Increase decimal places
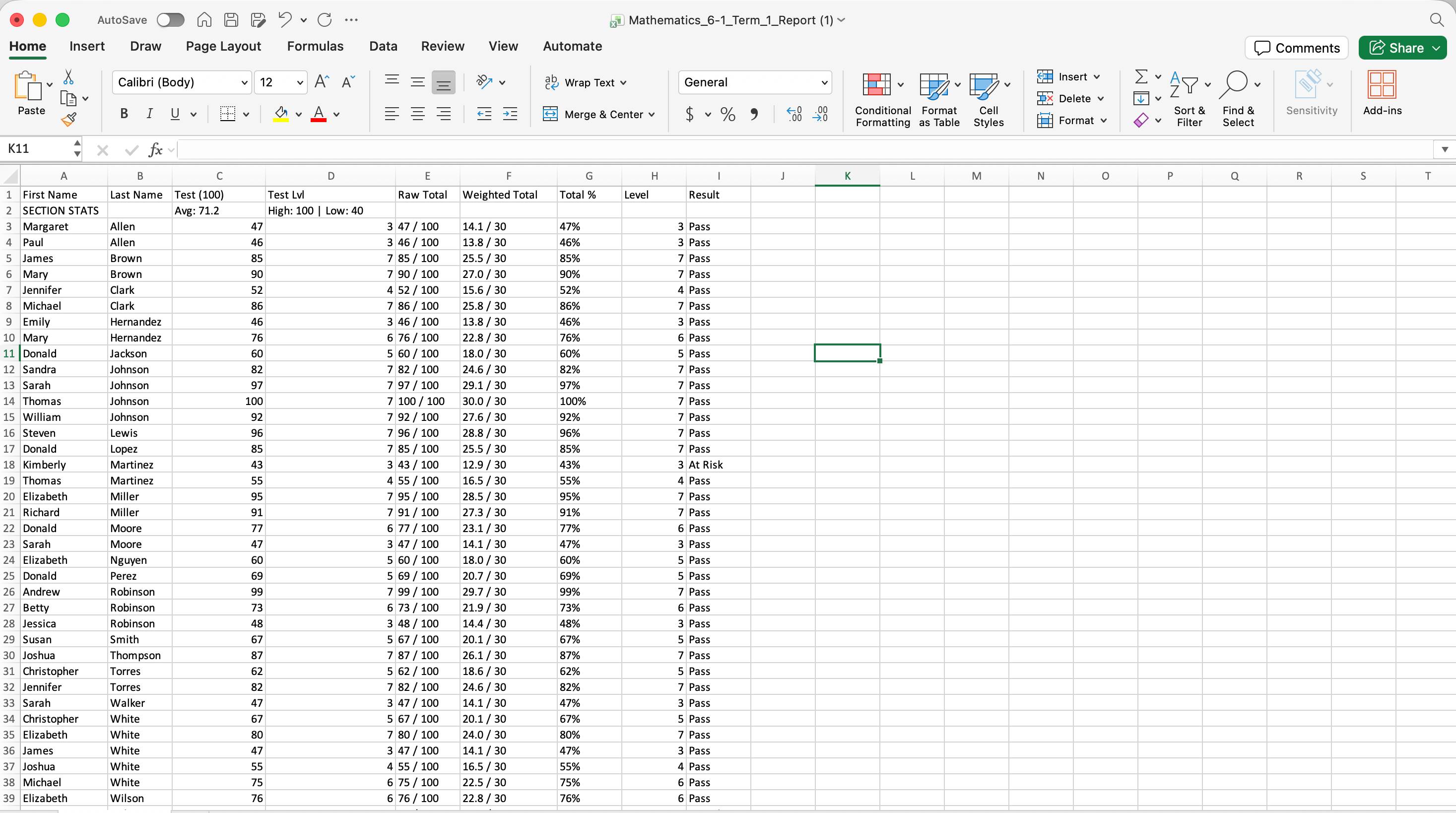1456x813 pixels. [794, 114]
